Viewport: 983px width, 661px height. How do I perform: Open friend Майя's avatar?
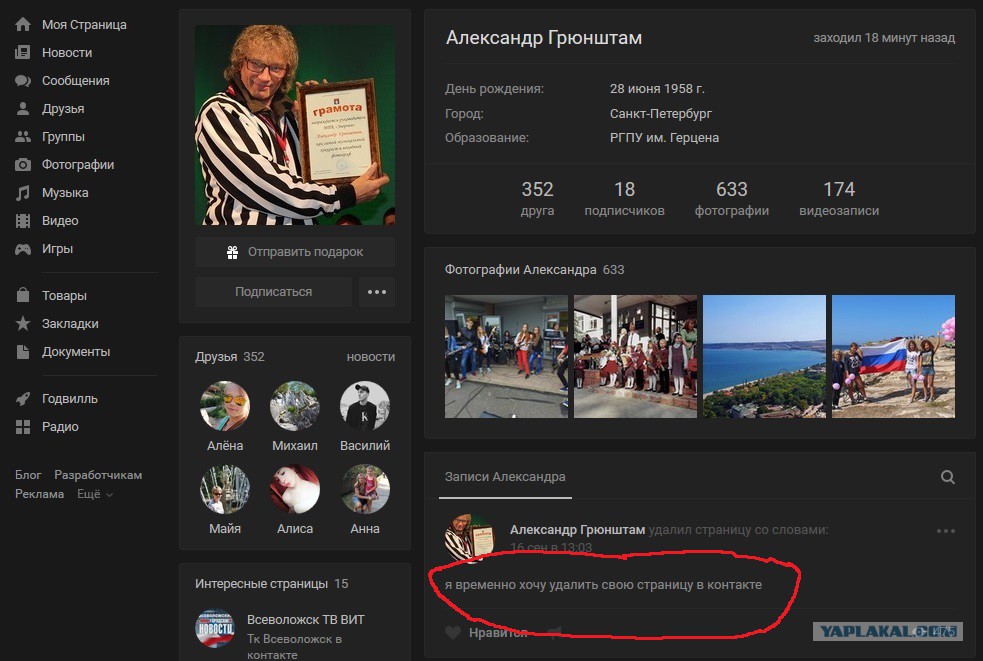pyautogui.click(x=225, y=489)
